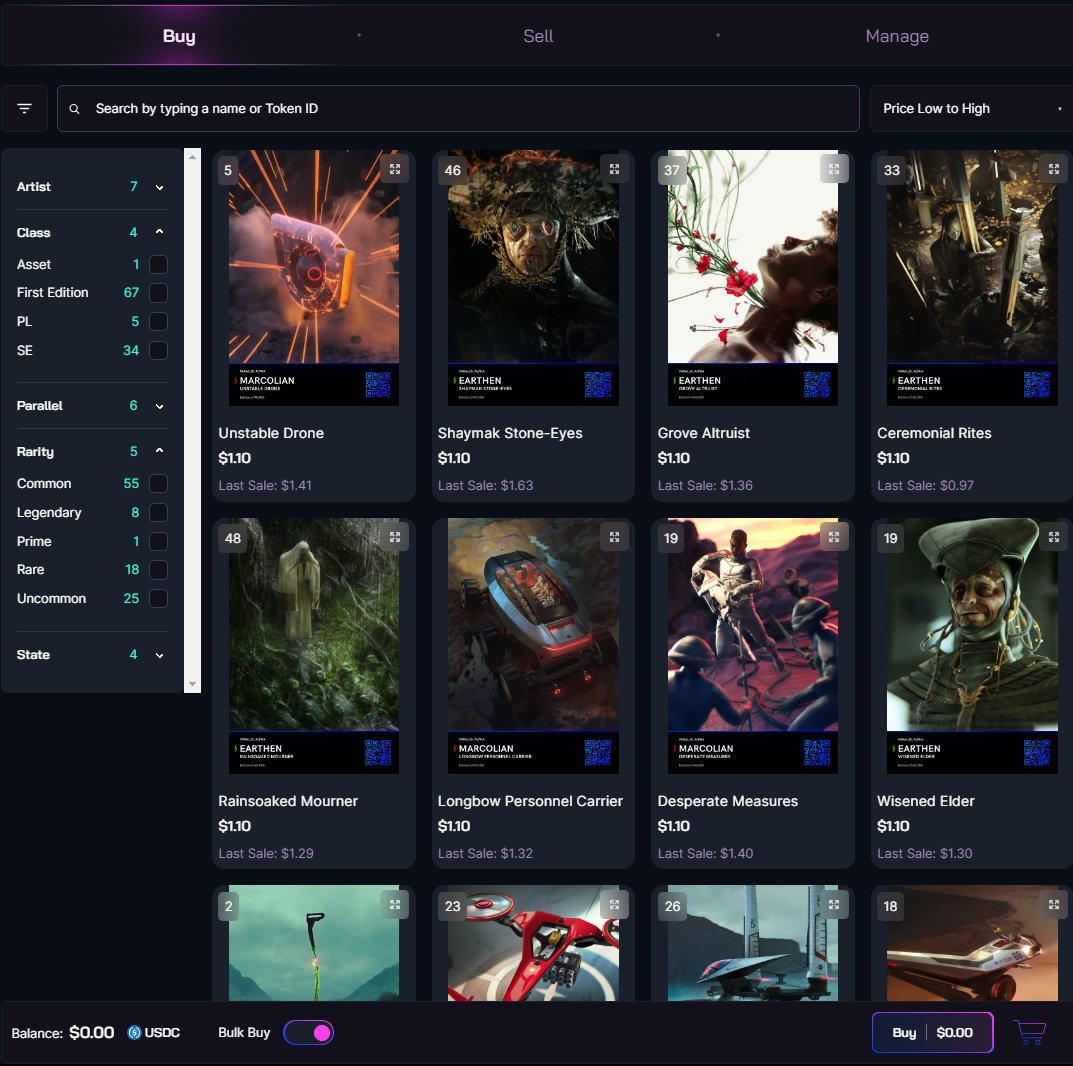Screen dimensions: 1073x1066
Task: Expand the card image numbered 18
Action: pos(1054,905)
